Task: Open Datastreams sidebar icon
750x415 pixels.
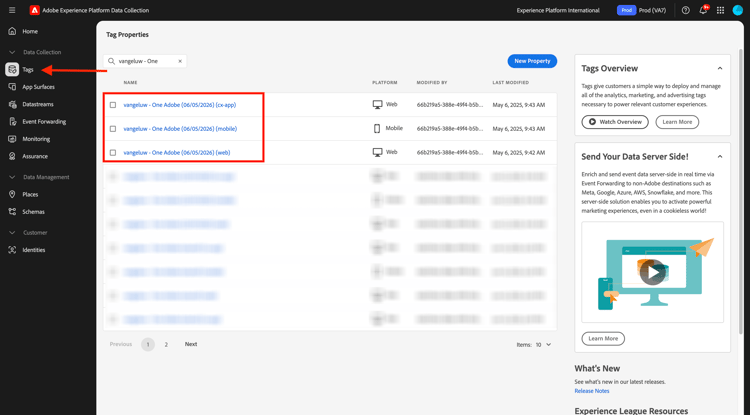Action: [x=12, y=104]
